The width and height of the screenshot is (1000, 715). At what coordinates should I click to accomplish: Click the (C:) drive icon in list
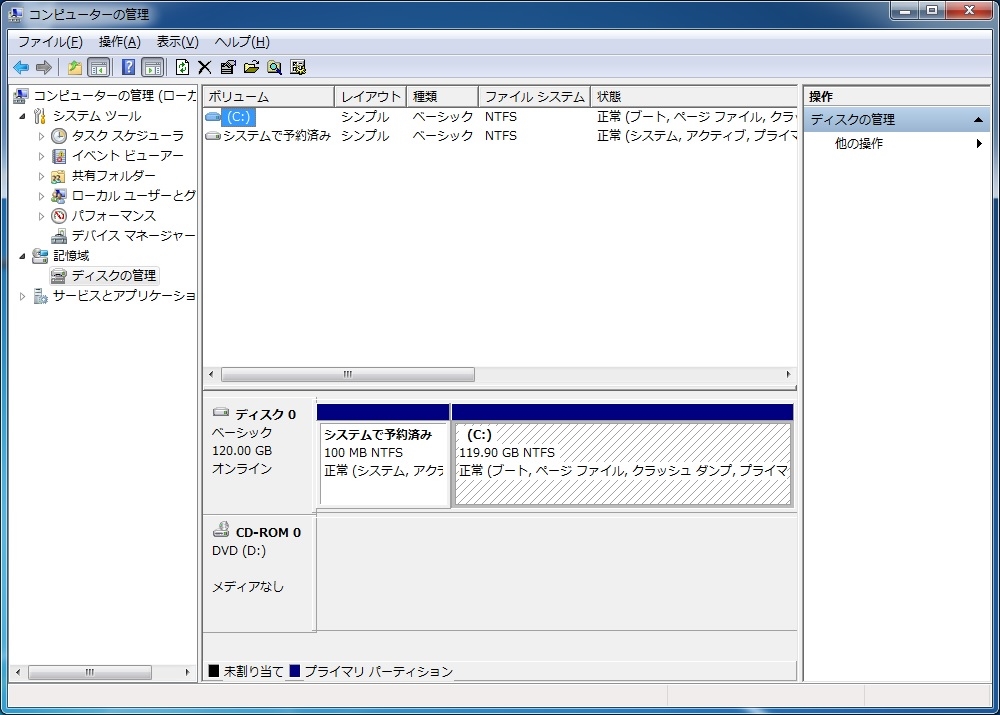(213, 117)
